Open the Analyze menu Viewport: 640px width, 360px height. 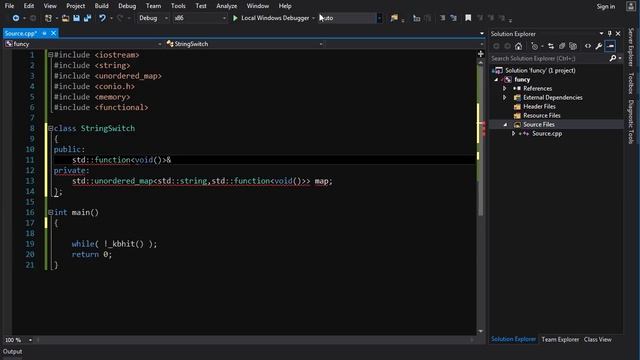click(x=227, y=6)
